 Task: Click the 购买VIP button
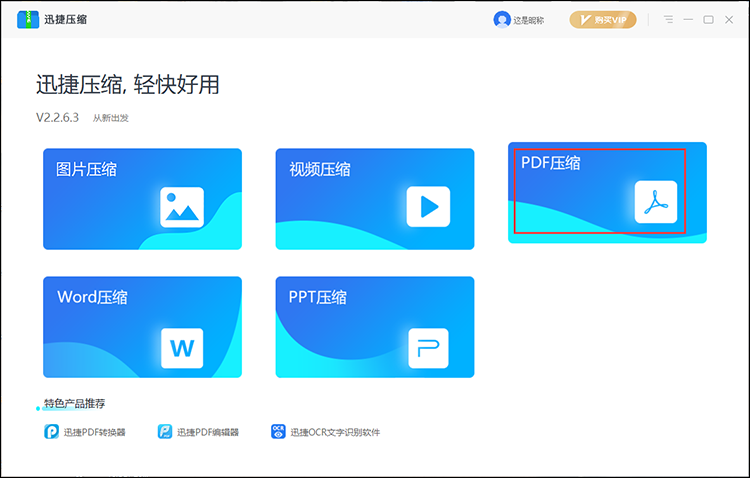pos(603,20)
